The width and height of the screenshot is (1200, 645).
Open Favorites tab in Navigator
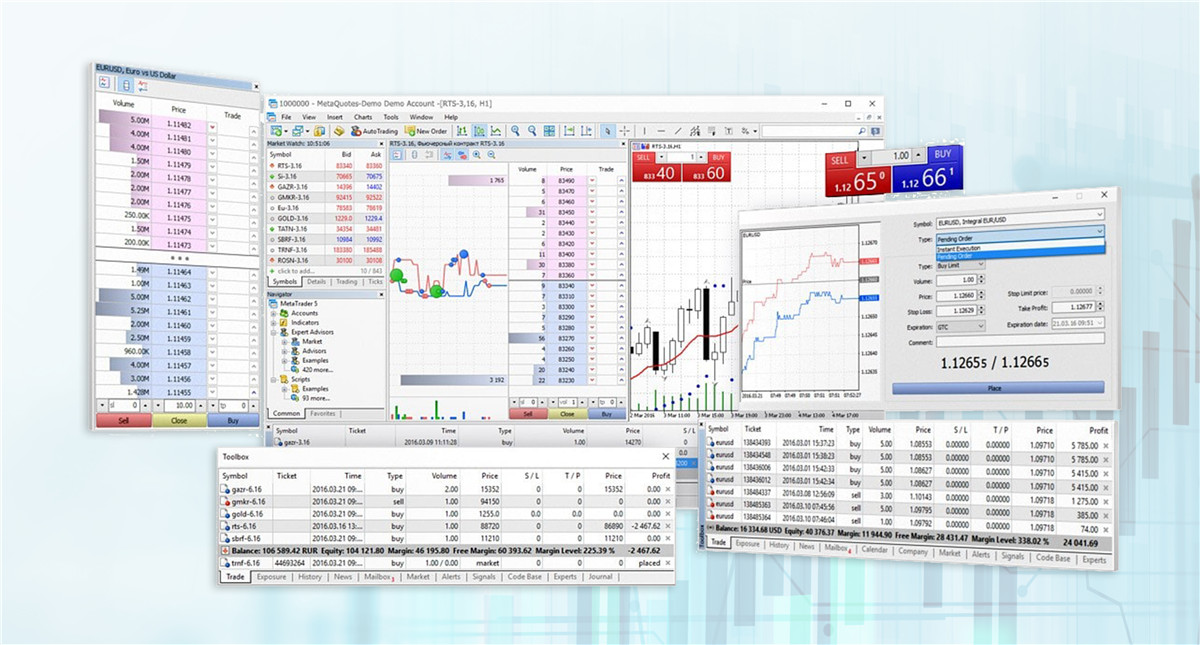point(322,412)
